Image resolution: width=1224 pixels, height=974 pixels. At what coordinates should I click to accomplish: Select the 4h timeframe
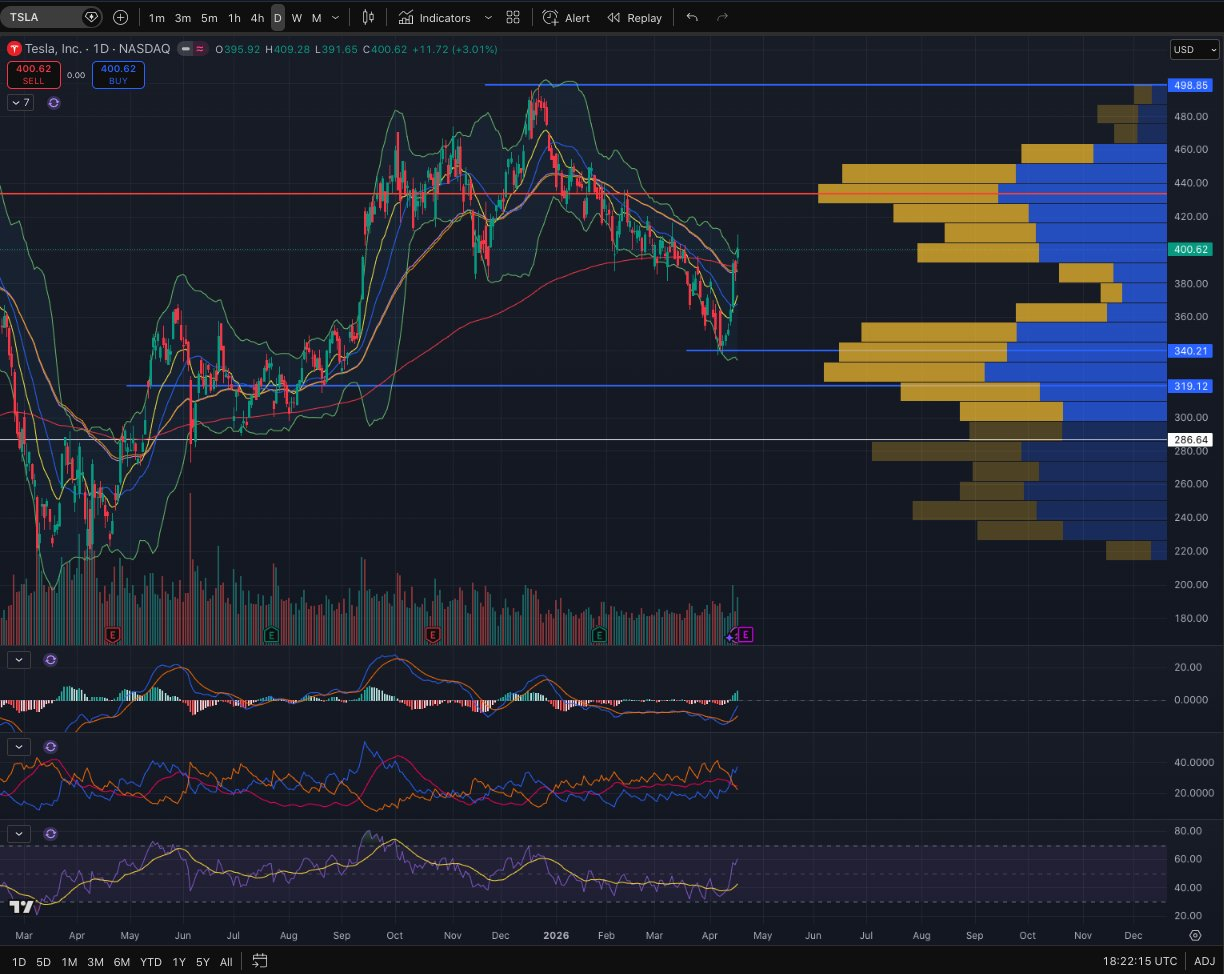257,18
